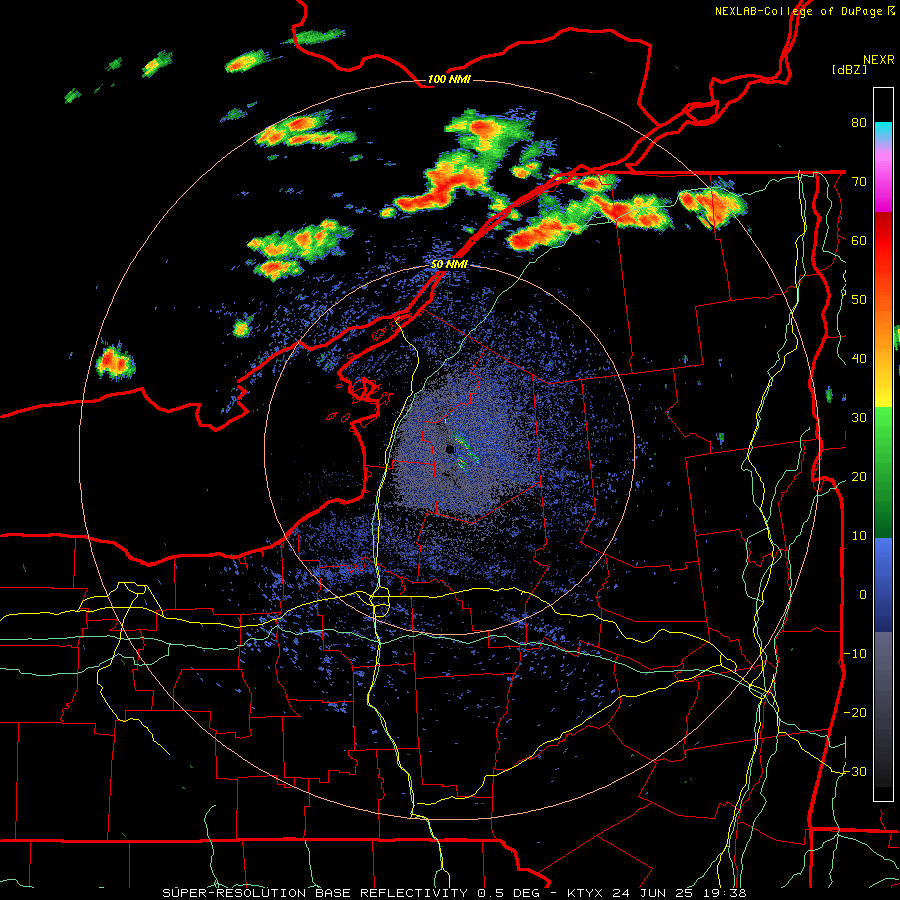Click the 20 value on the dBZ scale
The height and width of the screenshot is (900, 900).
[859, 476]
